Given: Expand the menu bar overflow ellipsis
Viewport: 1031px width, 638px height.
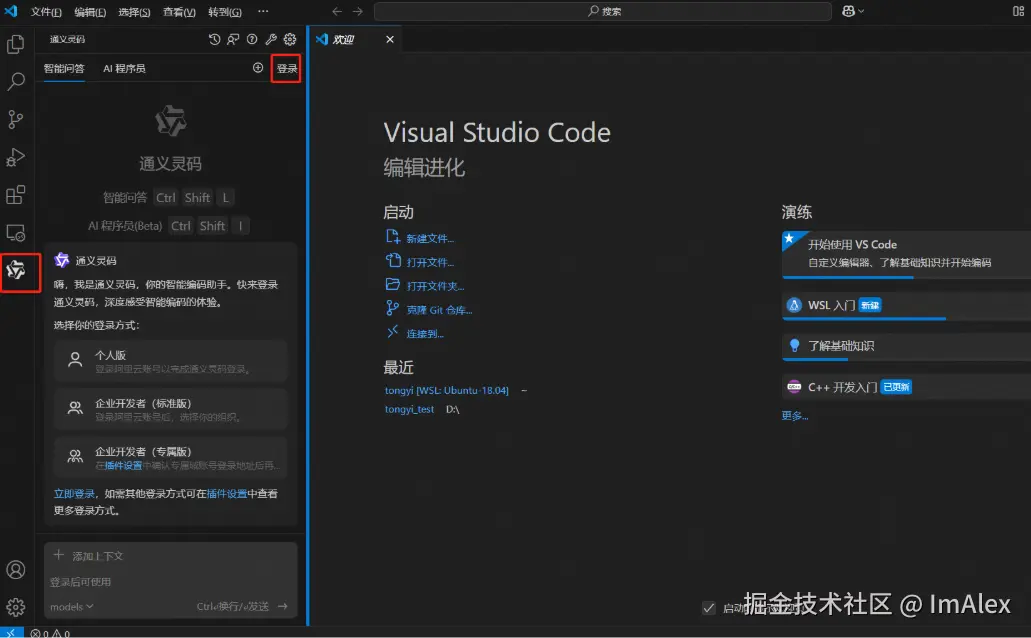Looking at the screenshot, I should tap(263, 11).
